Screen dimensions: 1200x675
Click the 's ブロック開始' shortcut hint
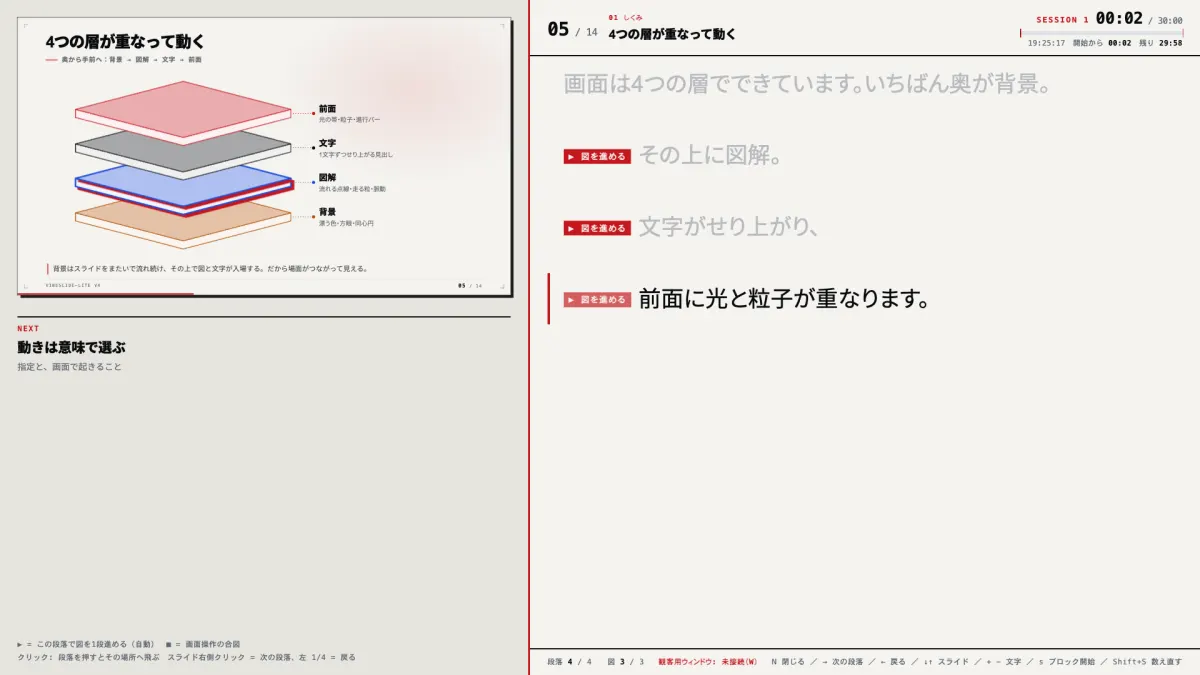pos(1067,662)
